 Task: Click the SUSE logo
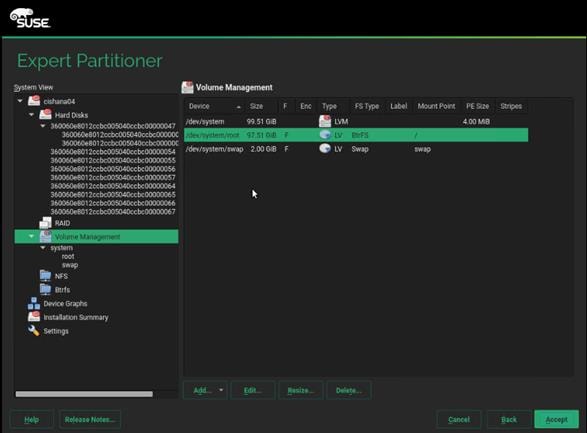30,18
